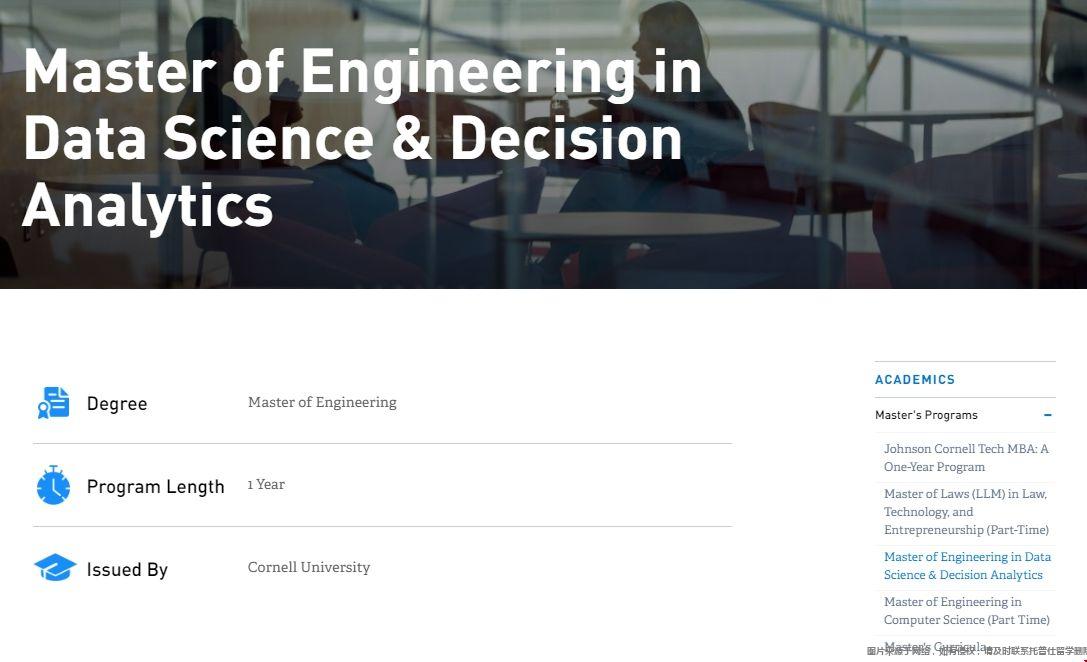Click the "1 Year" program length value
Image resolution: width=1087 pixels, height=662 pixels.
pyautogui.click(x=266, y=484)
